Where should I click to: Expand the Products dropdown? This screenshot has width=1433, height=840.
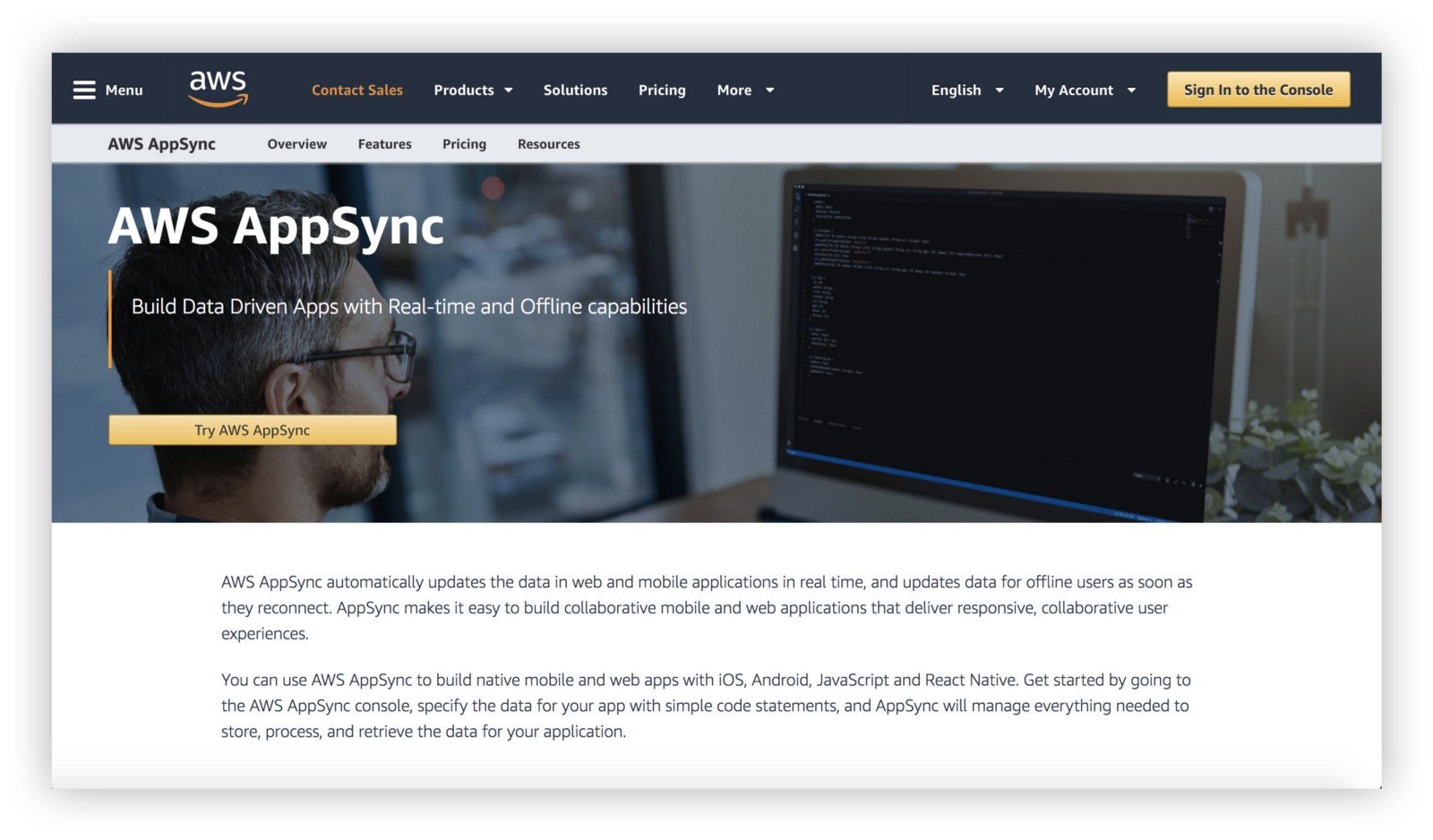coord(473,90)
